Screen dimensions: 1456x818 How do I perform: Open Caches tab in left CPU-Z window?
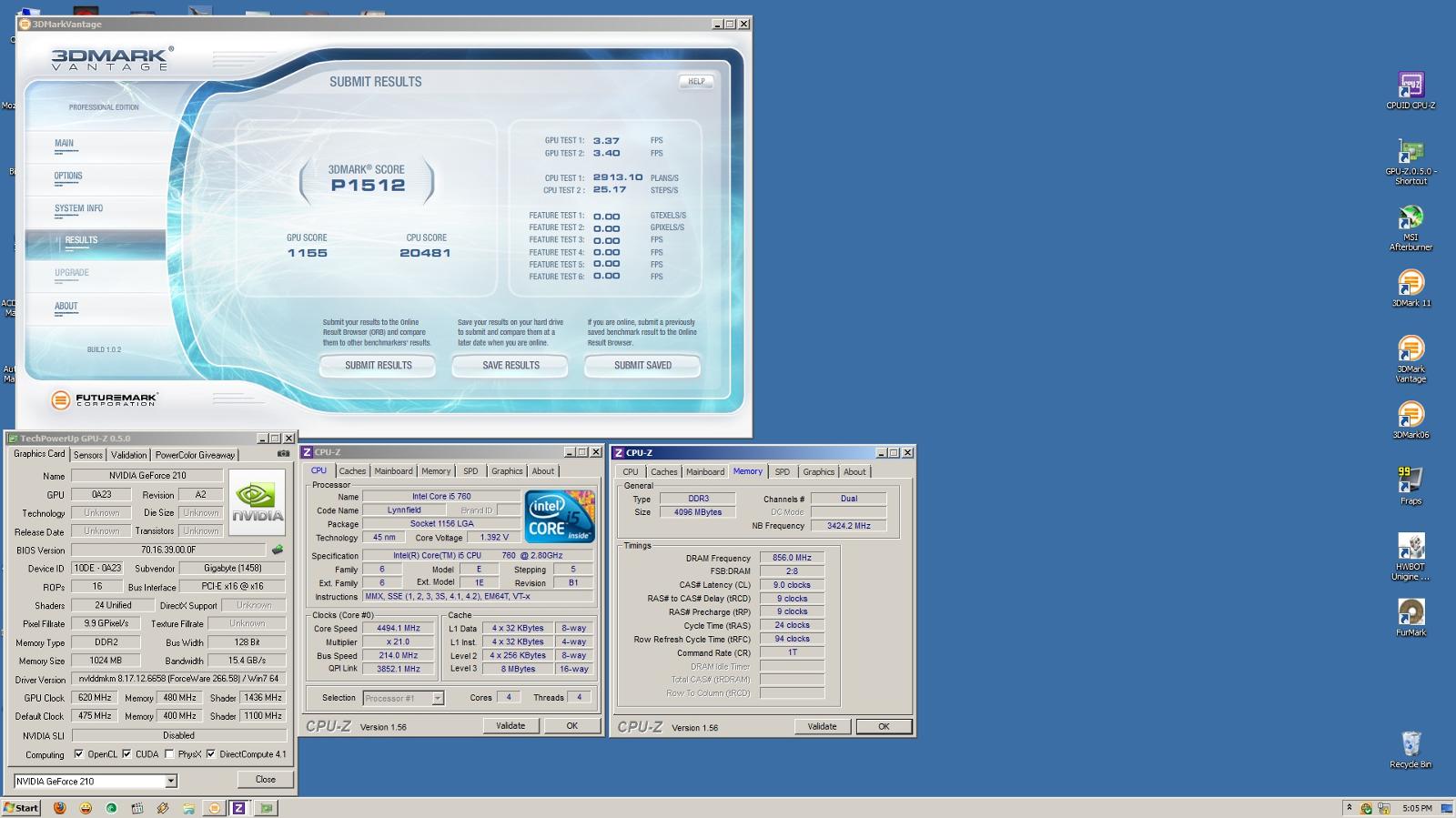click(x=352, y=471)
